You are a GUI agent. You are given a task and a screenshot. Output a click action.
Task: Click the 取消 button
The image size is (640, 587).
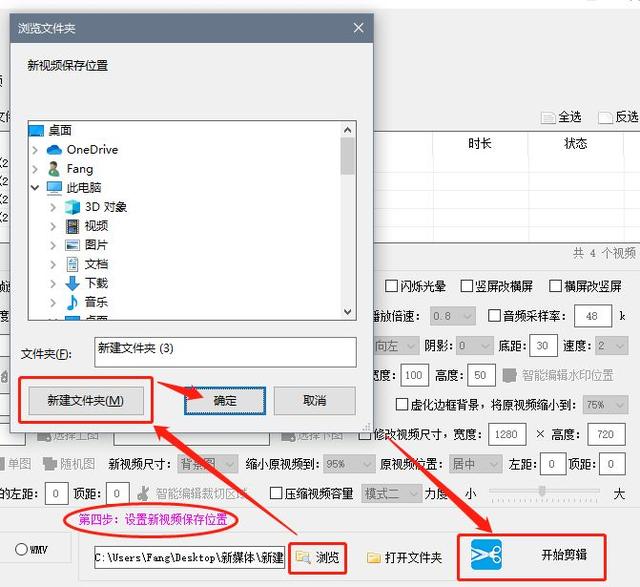tap(314, 400)
